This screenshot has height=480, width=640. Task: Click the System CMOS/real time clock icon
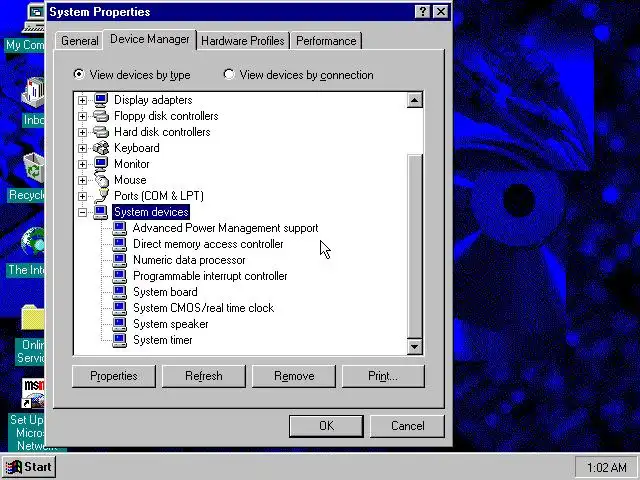coord(120,308)
